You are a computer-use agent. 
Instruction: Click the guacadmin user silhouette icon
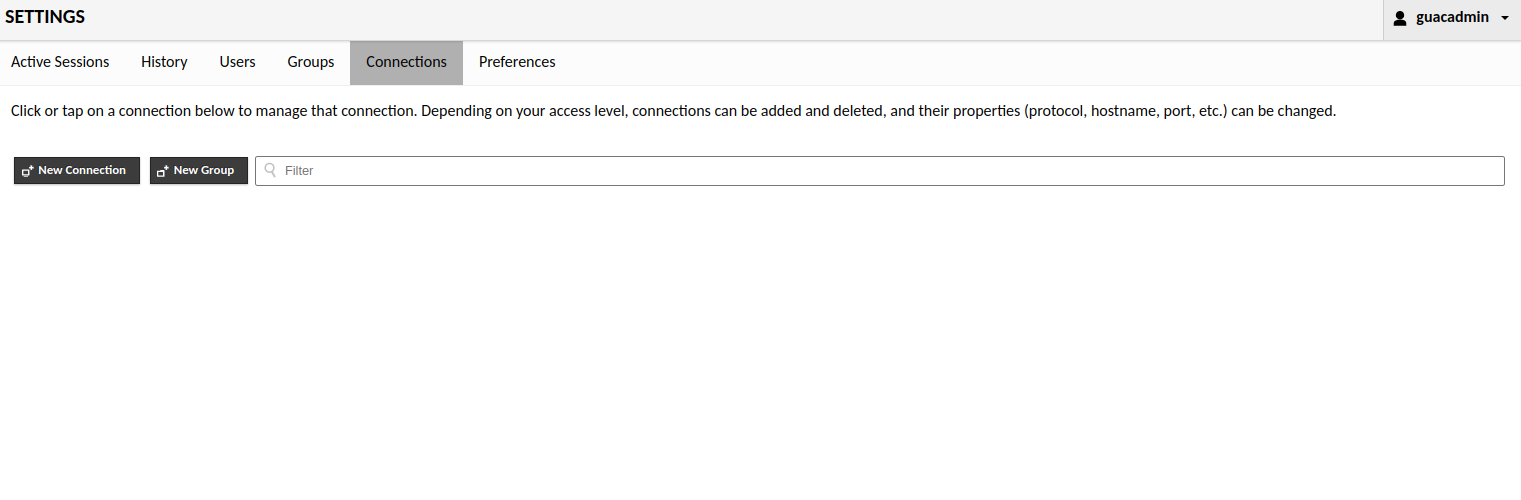click(x=1400, y=18)
